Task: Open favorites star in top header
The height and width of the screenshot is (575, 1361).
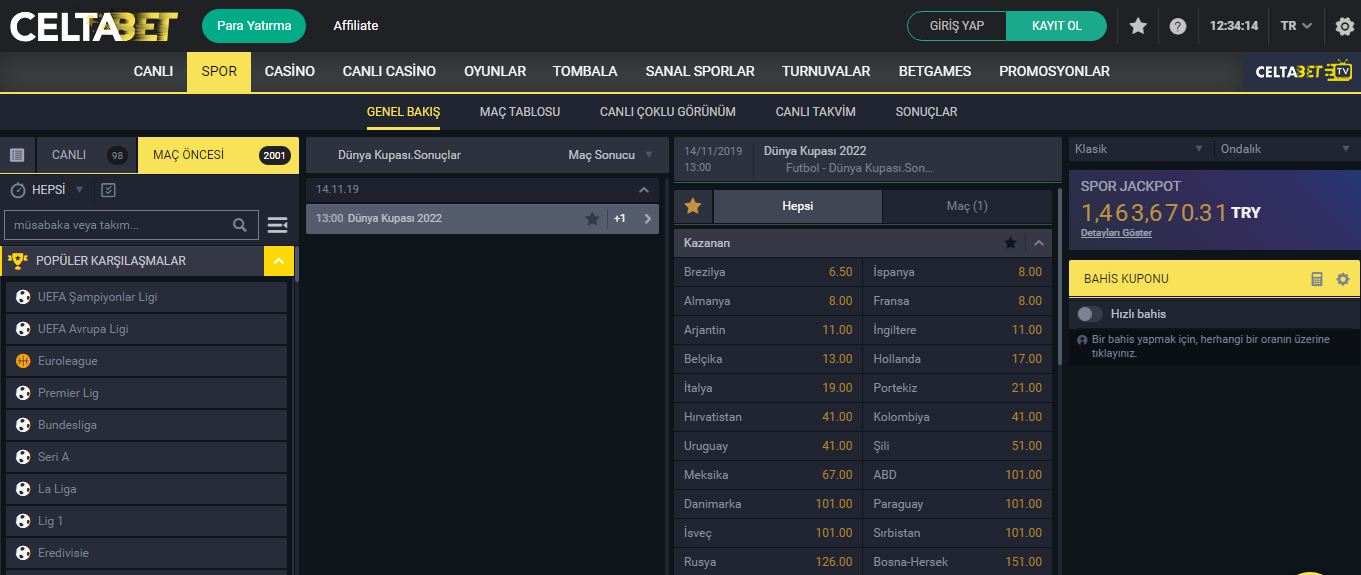Action: click(1138, 26)
